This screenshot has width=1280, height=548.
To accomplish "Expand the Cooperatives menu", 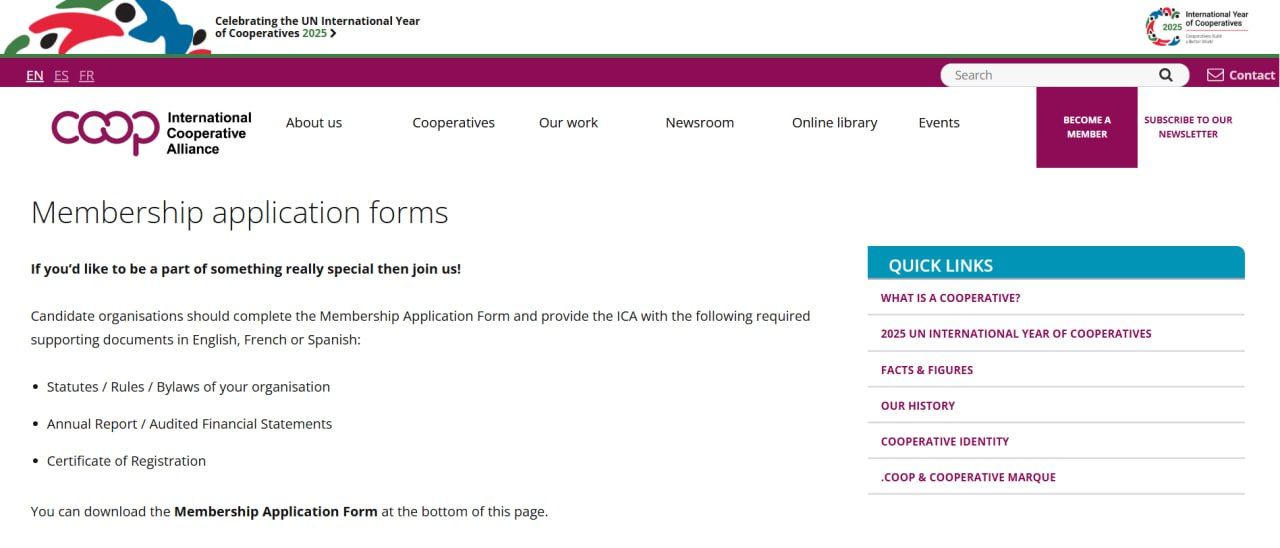I will (x=453, y=123).
